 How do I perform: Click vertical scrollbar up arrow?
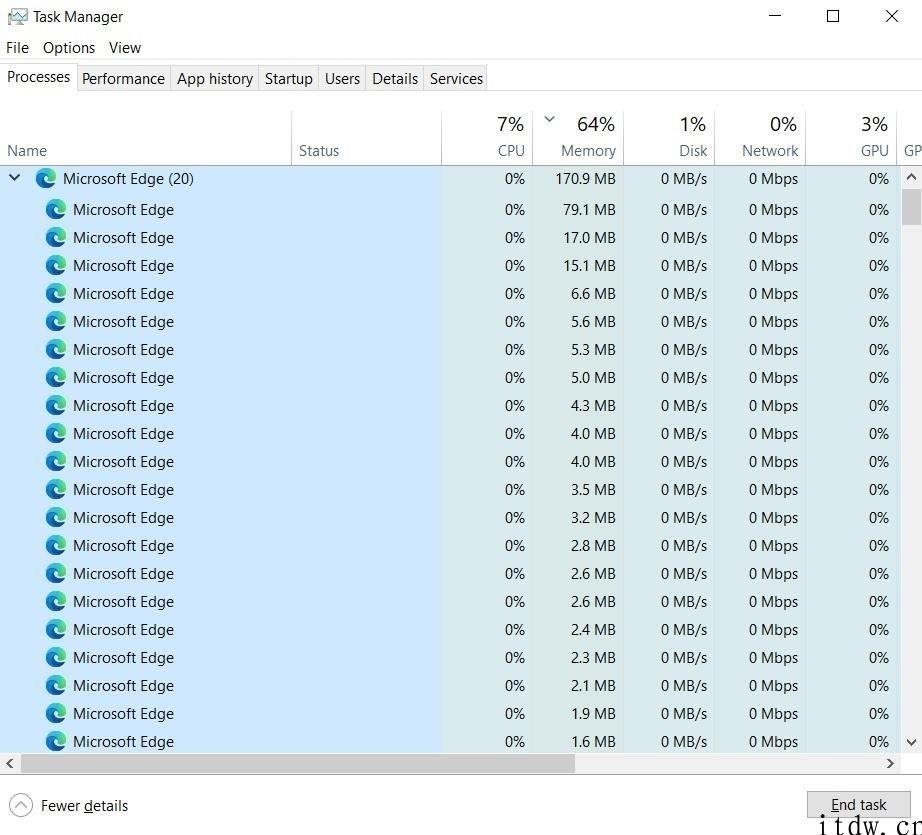911,176
